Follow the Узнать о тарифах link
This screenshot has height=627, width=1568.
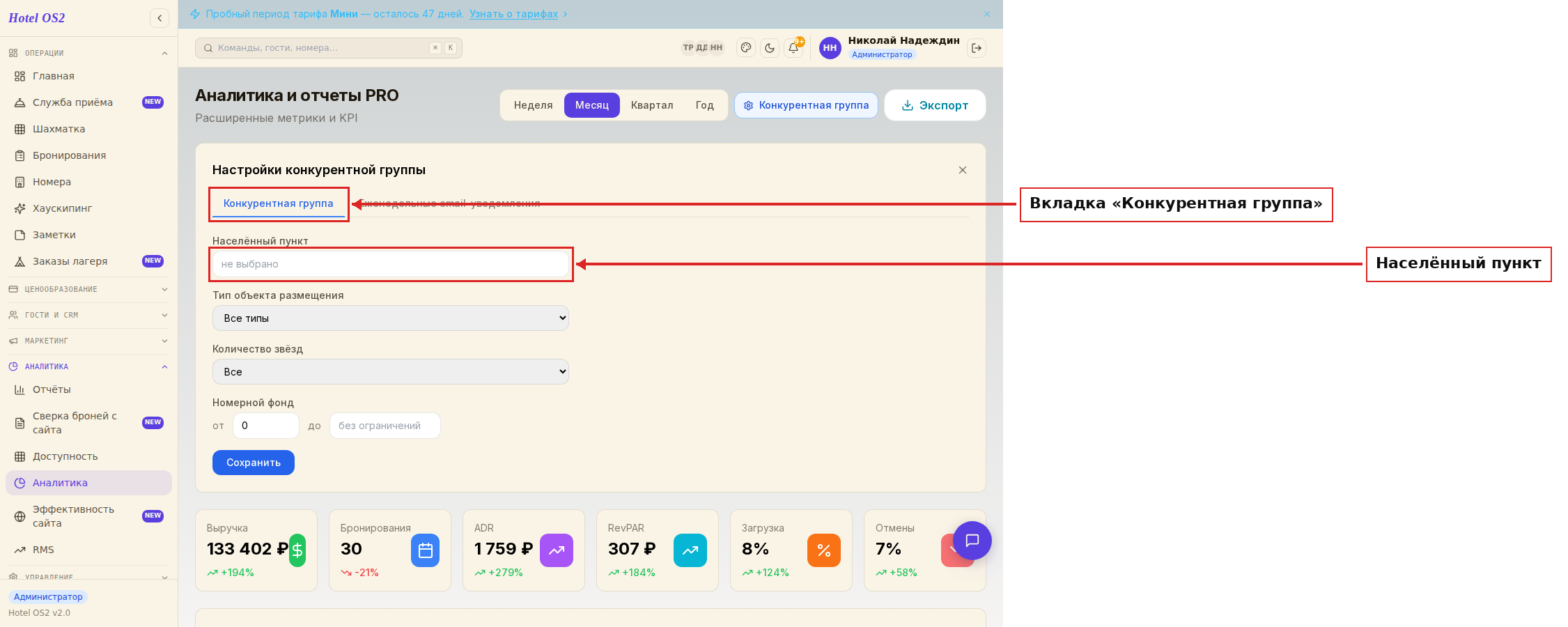point(513,14)
